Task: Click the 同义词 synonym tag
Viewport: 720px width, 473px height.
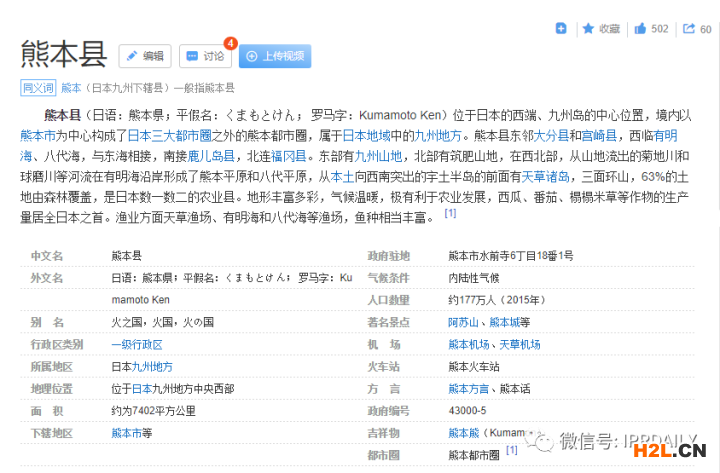Action: tap(38, 88)
